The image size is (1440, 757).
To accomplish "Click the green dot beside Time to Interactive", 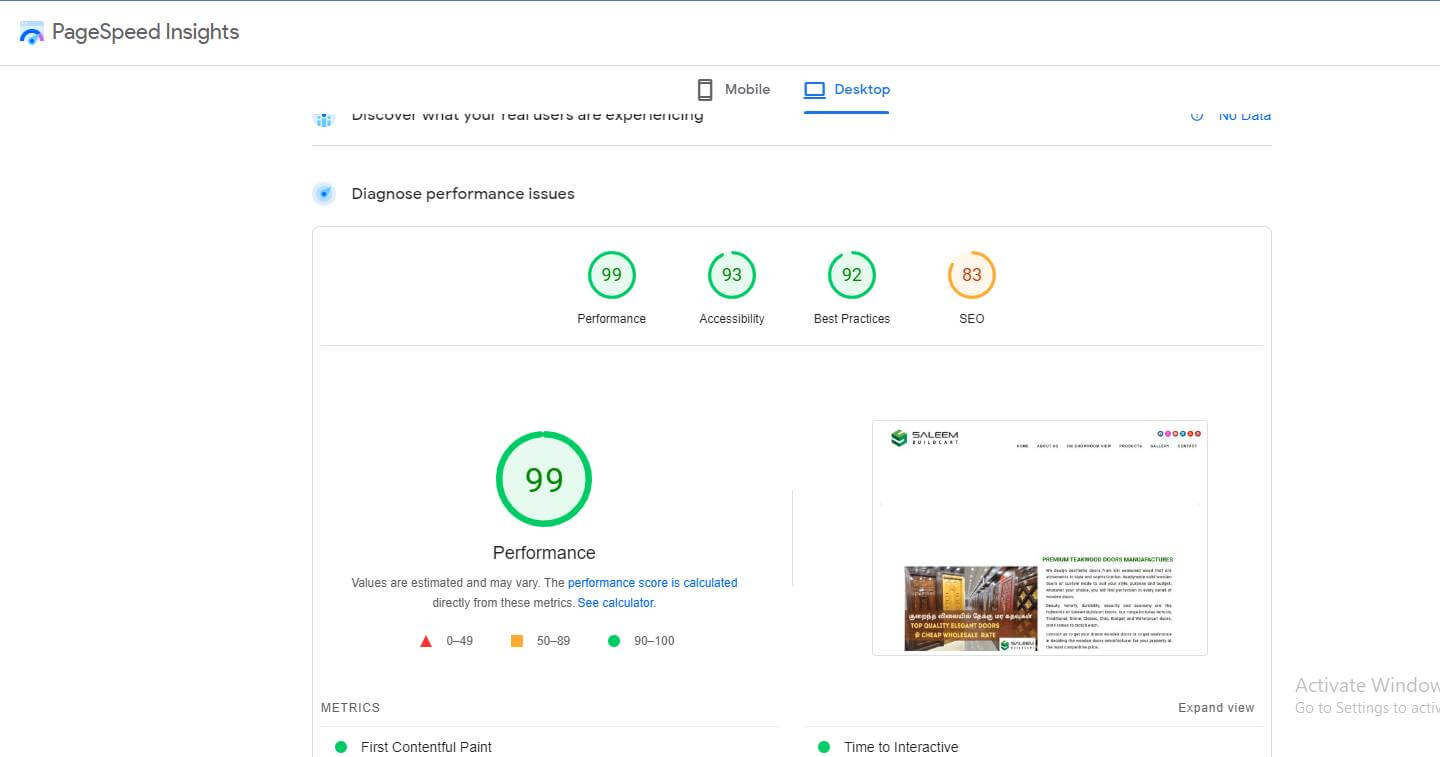I will [x=824, y=747].
